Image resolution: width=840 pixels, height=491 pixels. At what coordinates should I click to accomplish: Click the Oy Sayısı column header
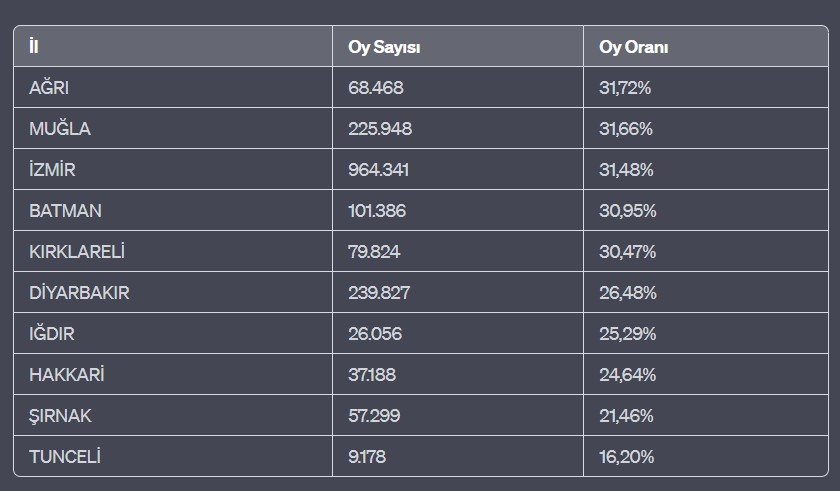[x=383, y=47]
